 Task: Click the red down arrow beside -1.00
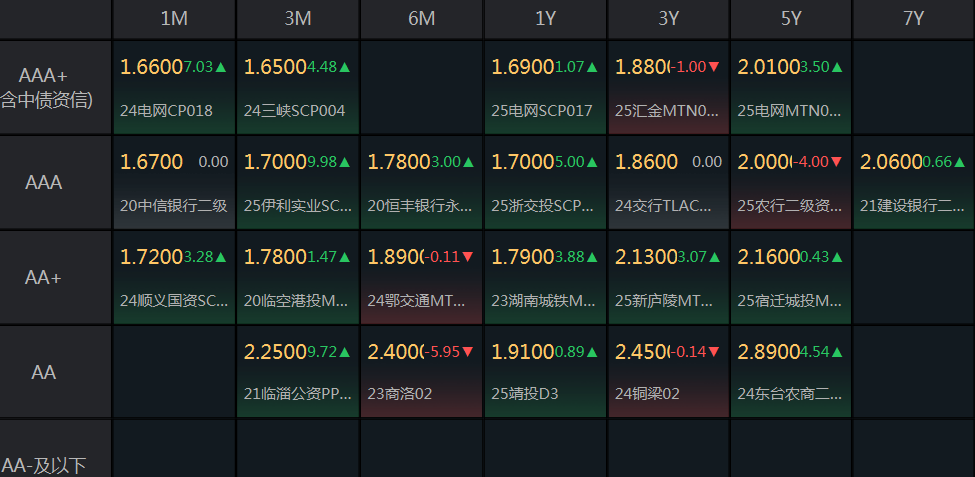click(713, 67)
